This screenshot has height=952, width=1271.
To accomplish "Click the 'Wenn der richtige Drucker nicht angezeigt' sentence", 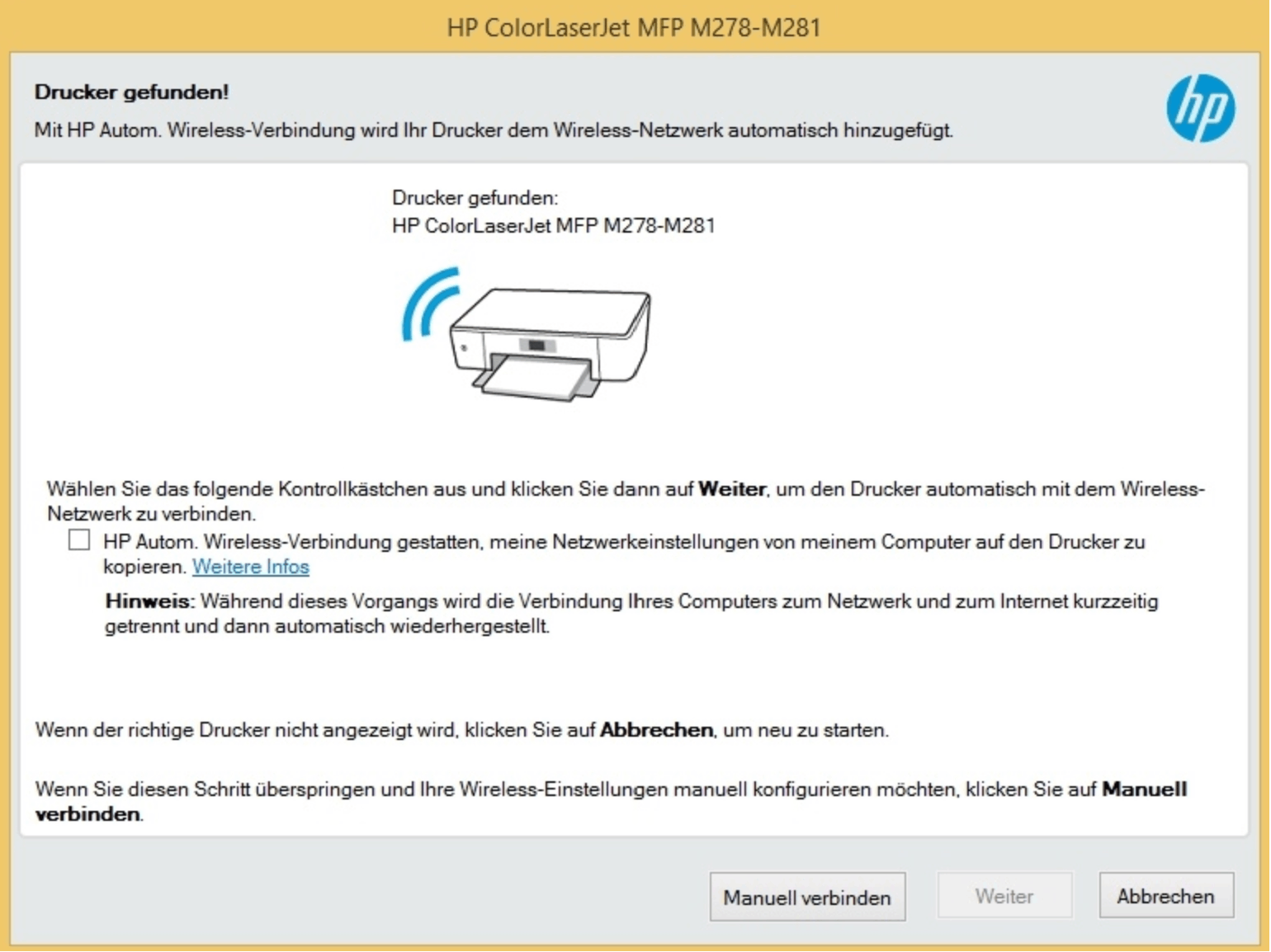I will pyautogui.click(x=462, y=730).
